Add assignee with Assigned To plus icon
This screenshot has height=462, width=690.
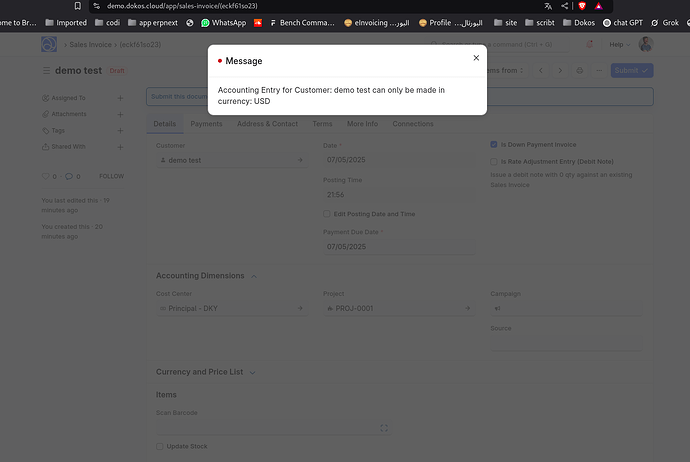(120, 98)
